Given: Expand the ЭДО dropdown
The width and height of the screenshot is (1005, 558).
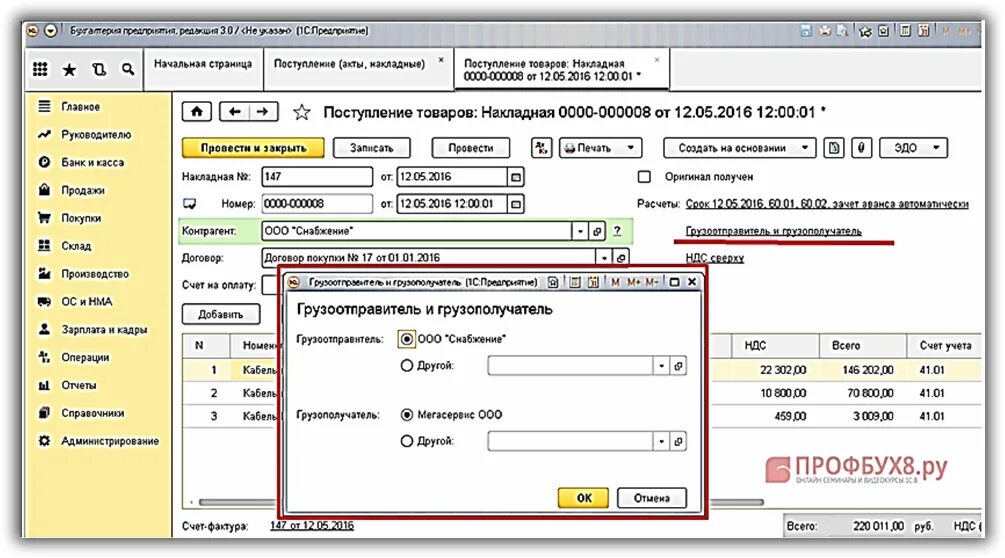Looking at the screenshot, I should (936, 148).
